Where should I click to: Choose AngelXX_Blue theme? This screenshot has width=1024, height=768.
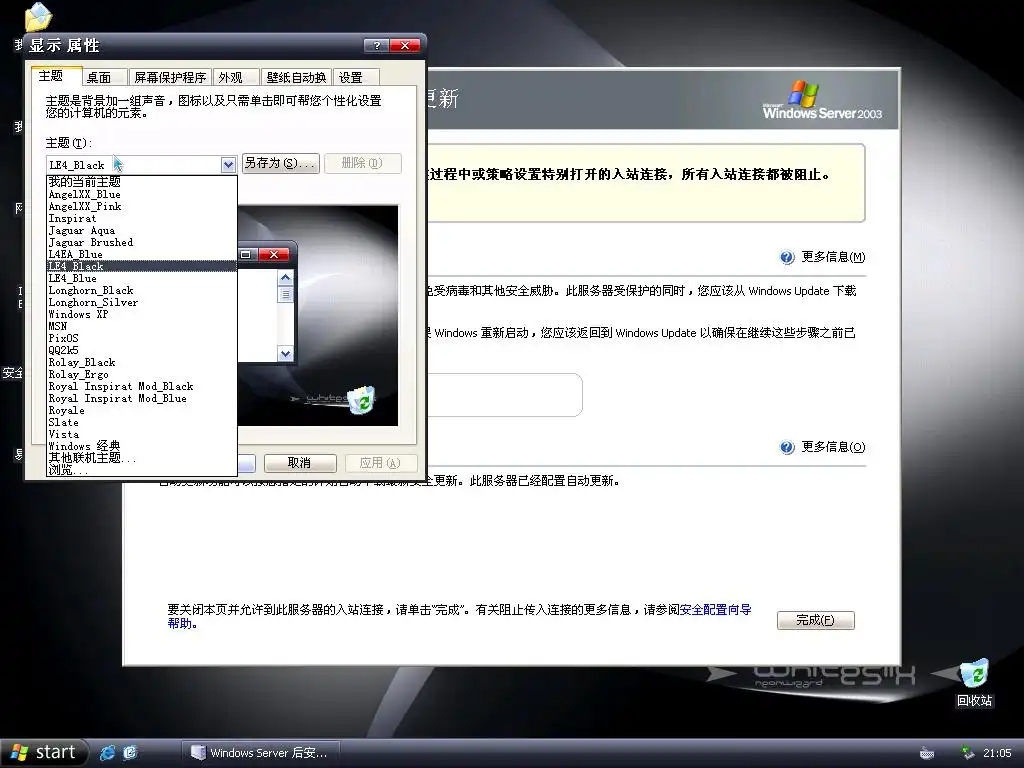142,194
